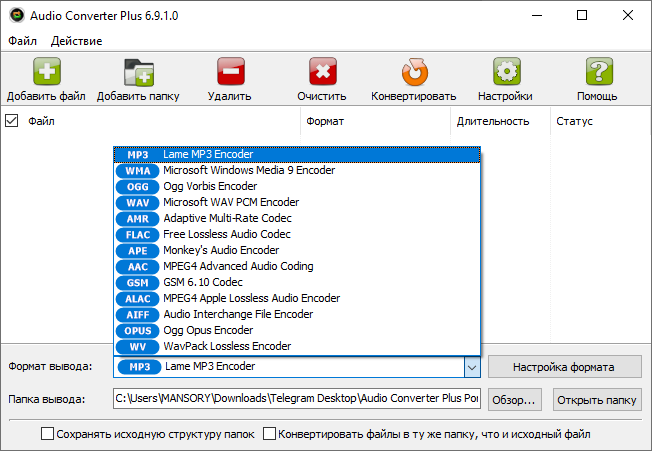
Task: Open the Файл menu
Action: click(x=22, y=41)
